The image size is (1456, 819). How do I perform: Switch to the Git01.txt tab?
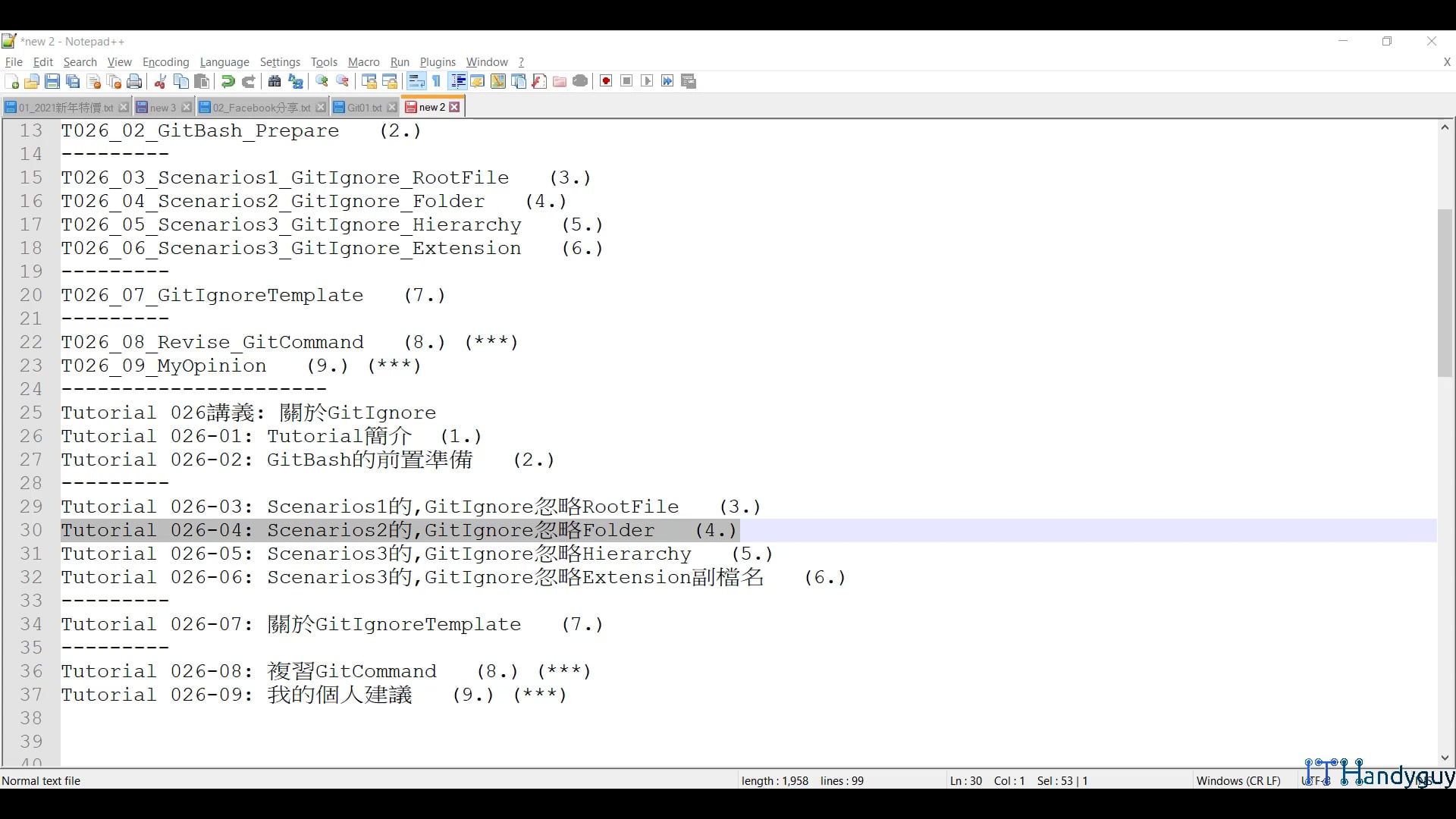pos(364,108)
